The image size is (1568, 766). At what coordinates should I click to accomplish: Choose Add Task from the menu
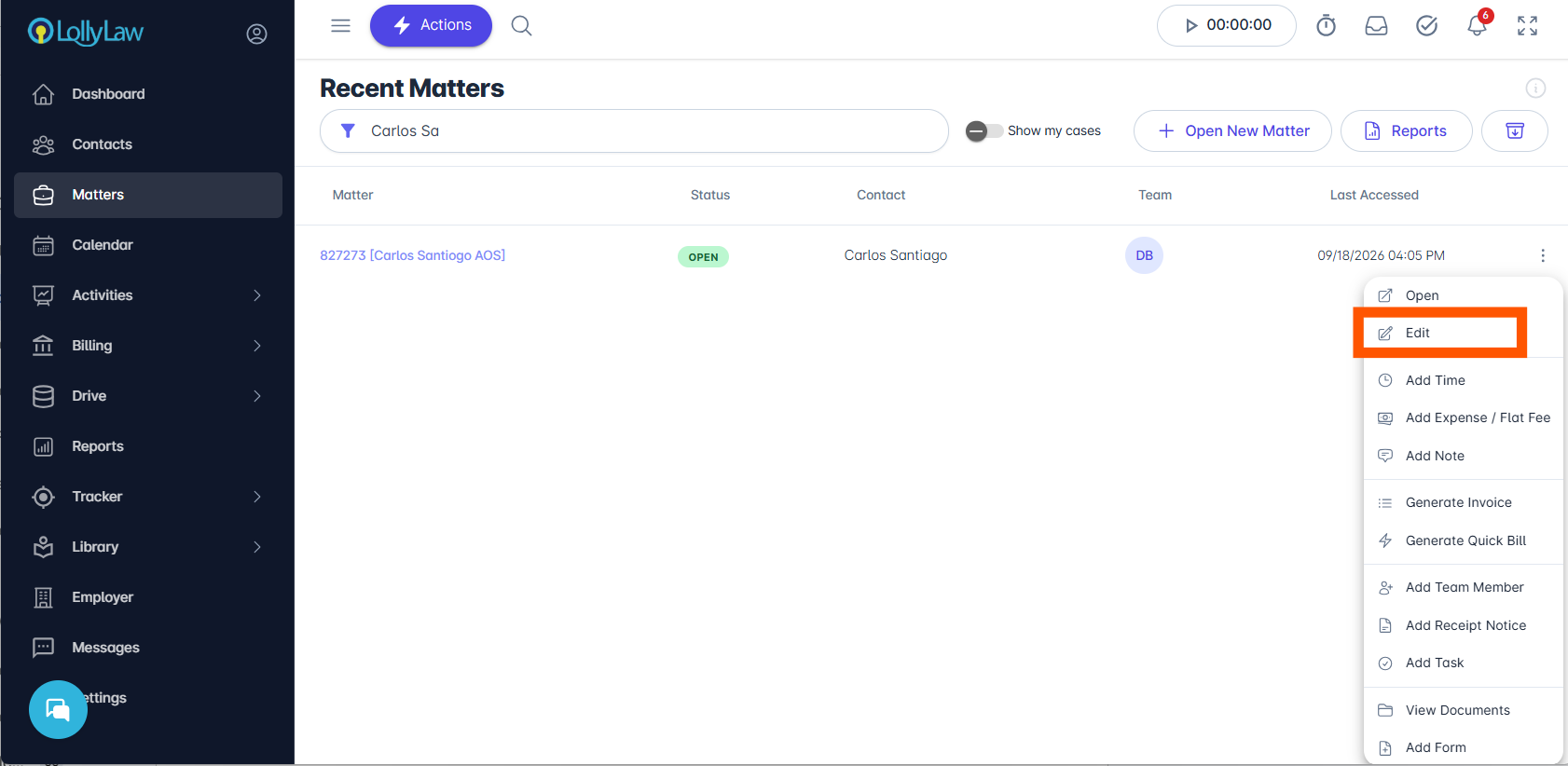(x=1463, y=663)
